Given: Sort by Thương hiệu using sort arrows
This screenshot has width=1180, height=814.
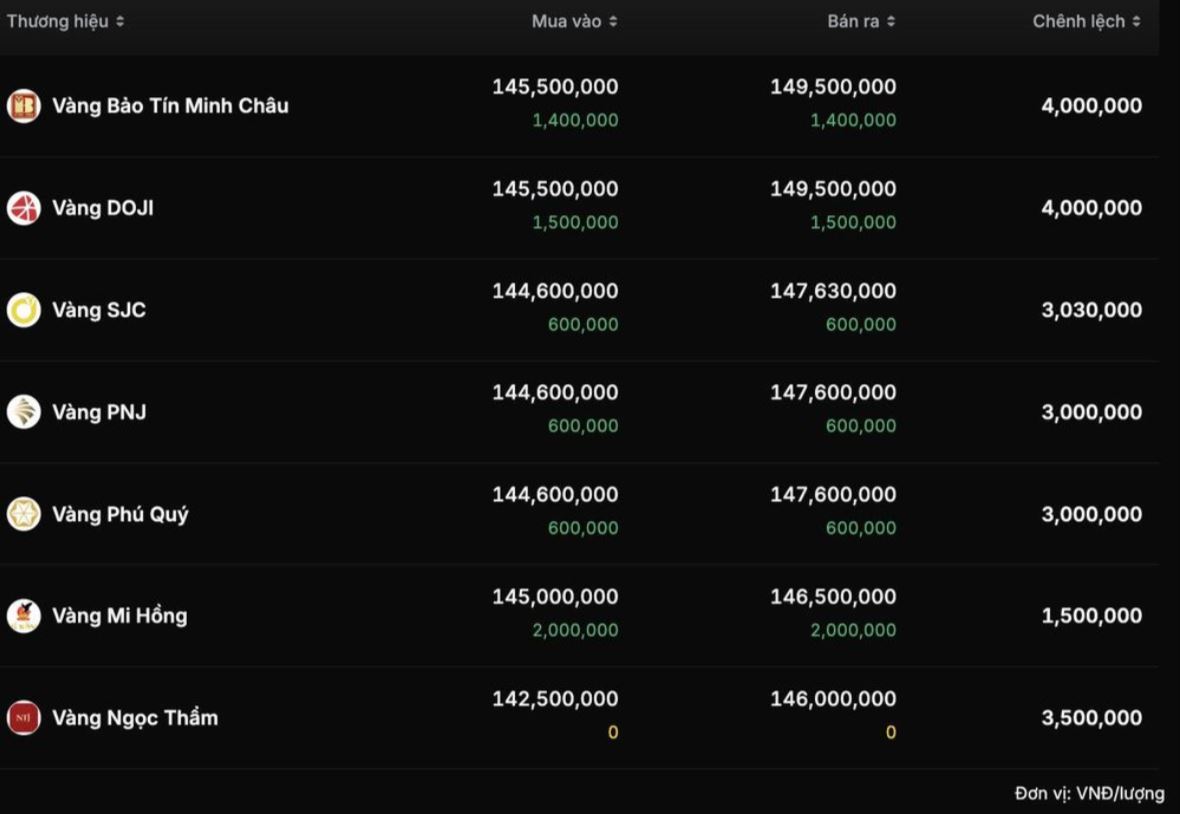Looking at the screenshot, I should pyautogui.click(x=120, y=21).
